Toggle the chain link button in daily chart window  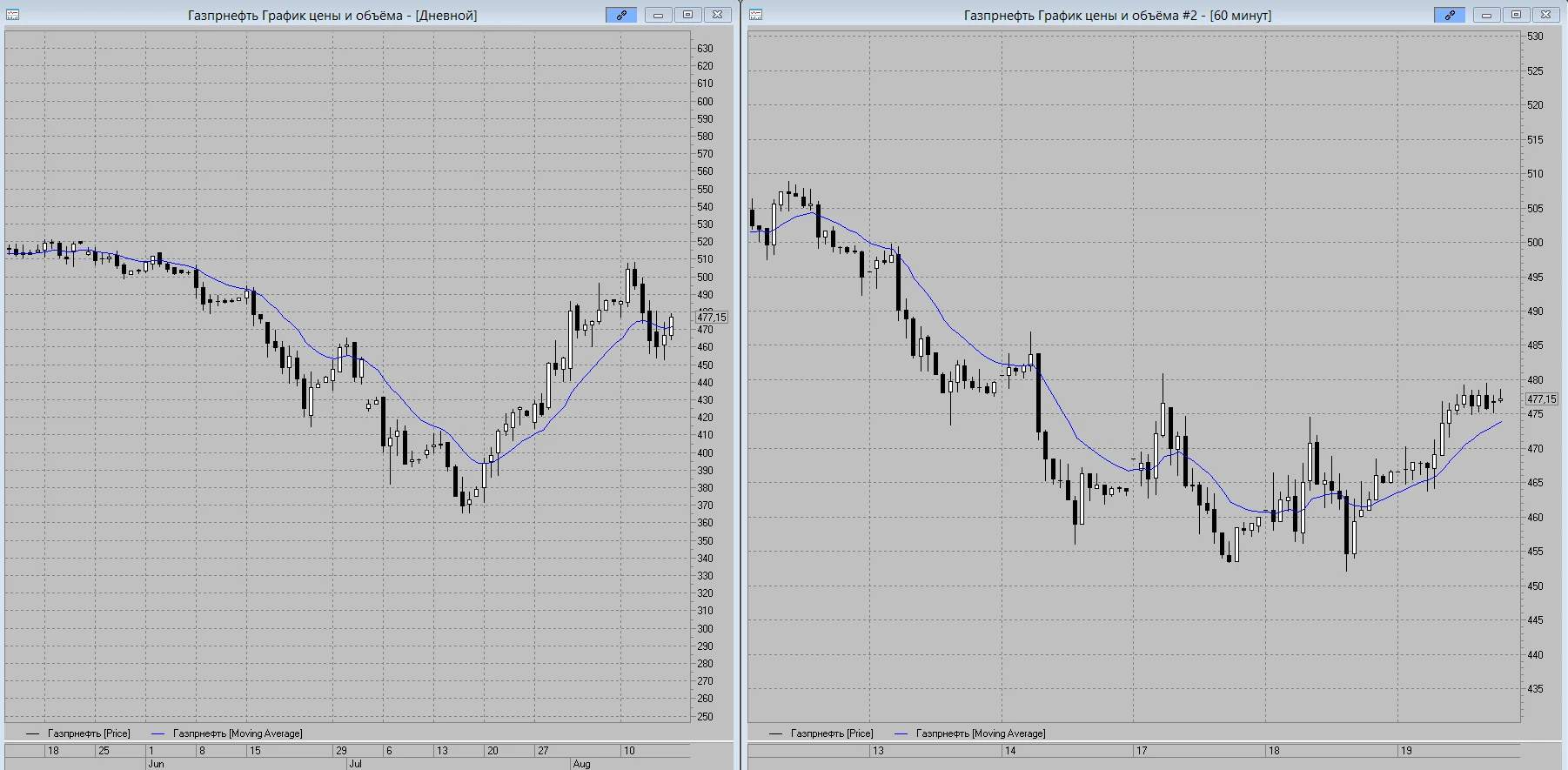tap(621, 15)
